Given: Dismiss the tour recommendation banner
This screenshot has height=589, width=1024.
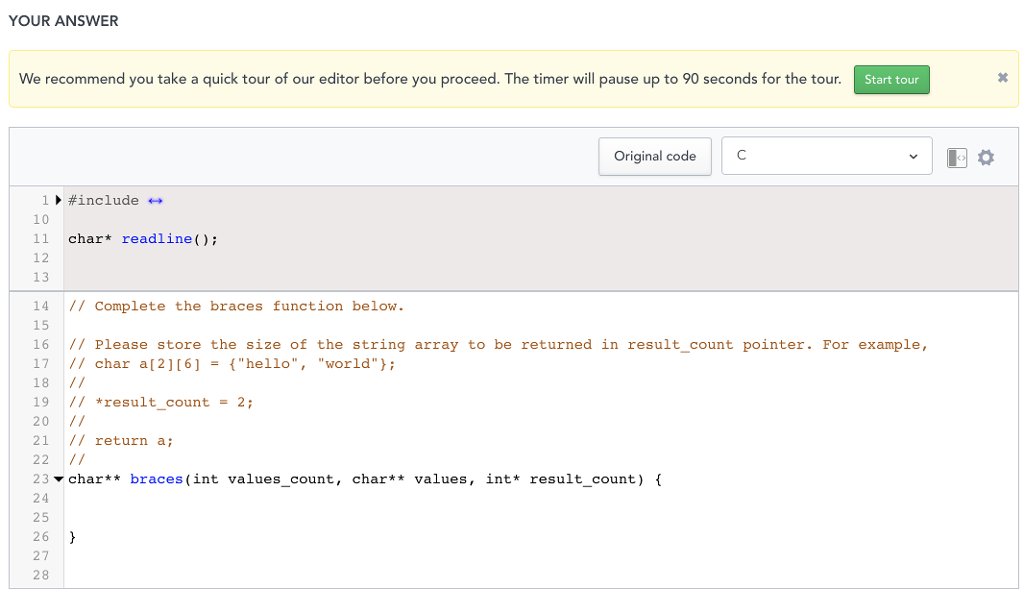Looking at the screenshot, I should click(1002, 77).
